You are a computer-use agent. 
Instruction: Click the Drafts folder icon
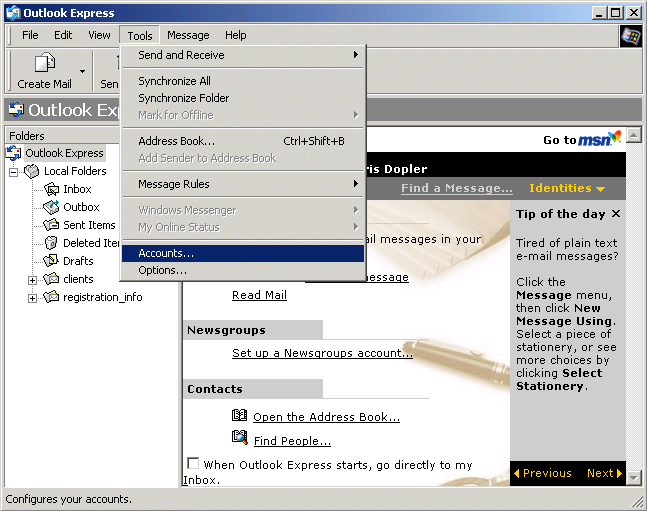pos(51,260)
